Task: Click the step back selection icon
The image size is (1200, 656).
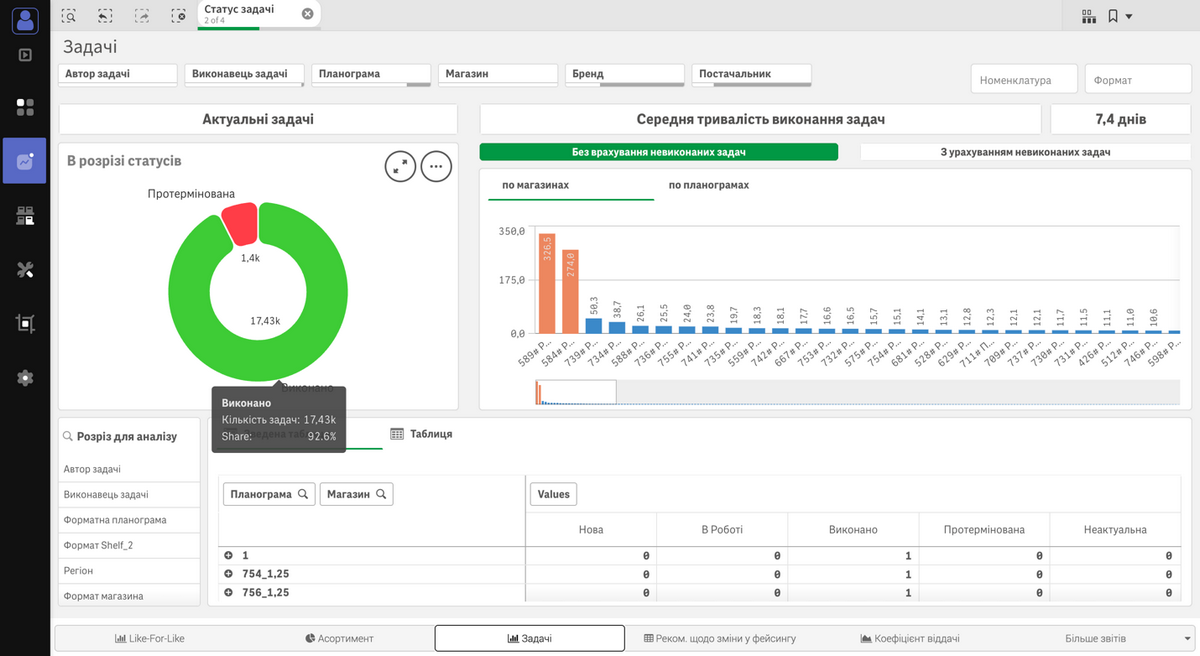Action: (105, 16)
